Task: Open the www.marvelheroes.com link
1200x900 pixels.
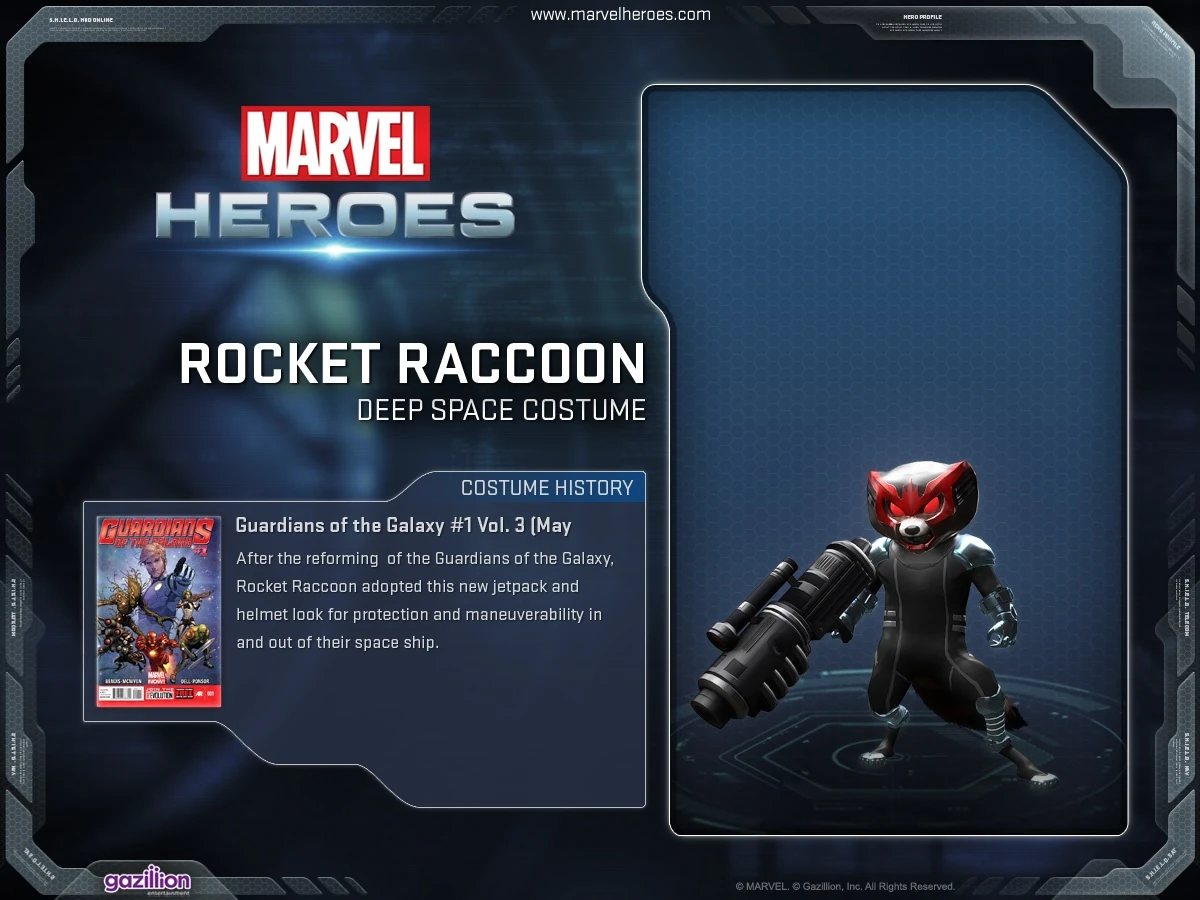Action: pos(621,15)
